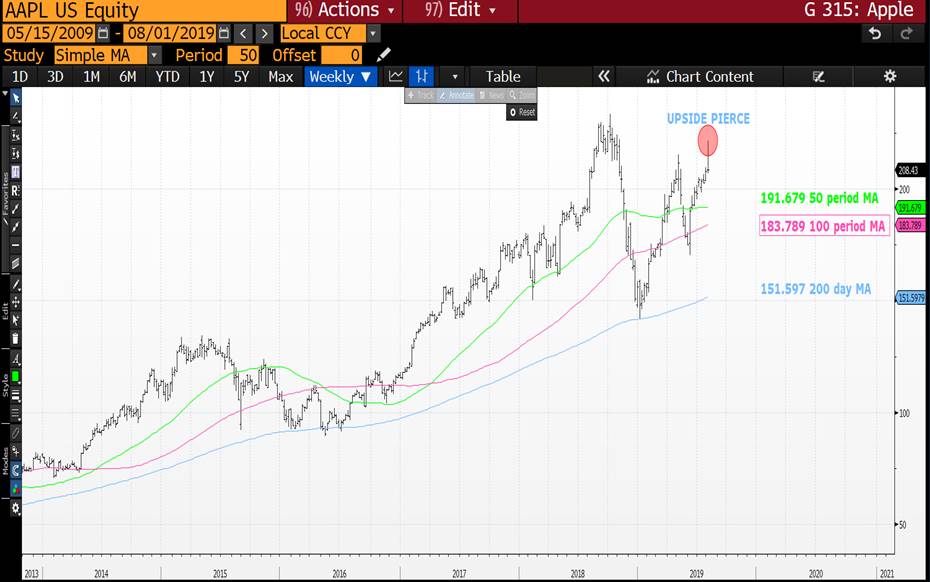The image size is (930, 582).
Task: Open the chart type dropdown arrow
Action: 455,77
